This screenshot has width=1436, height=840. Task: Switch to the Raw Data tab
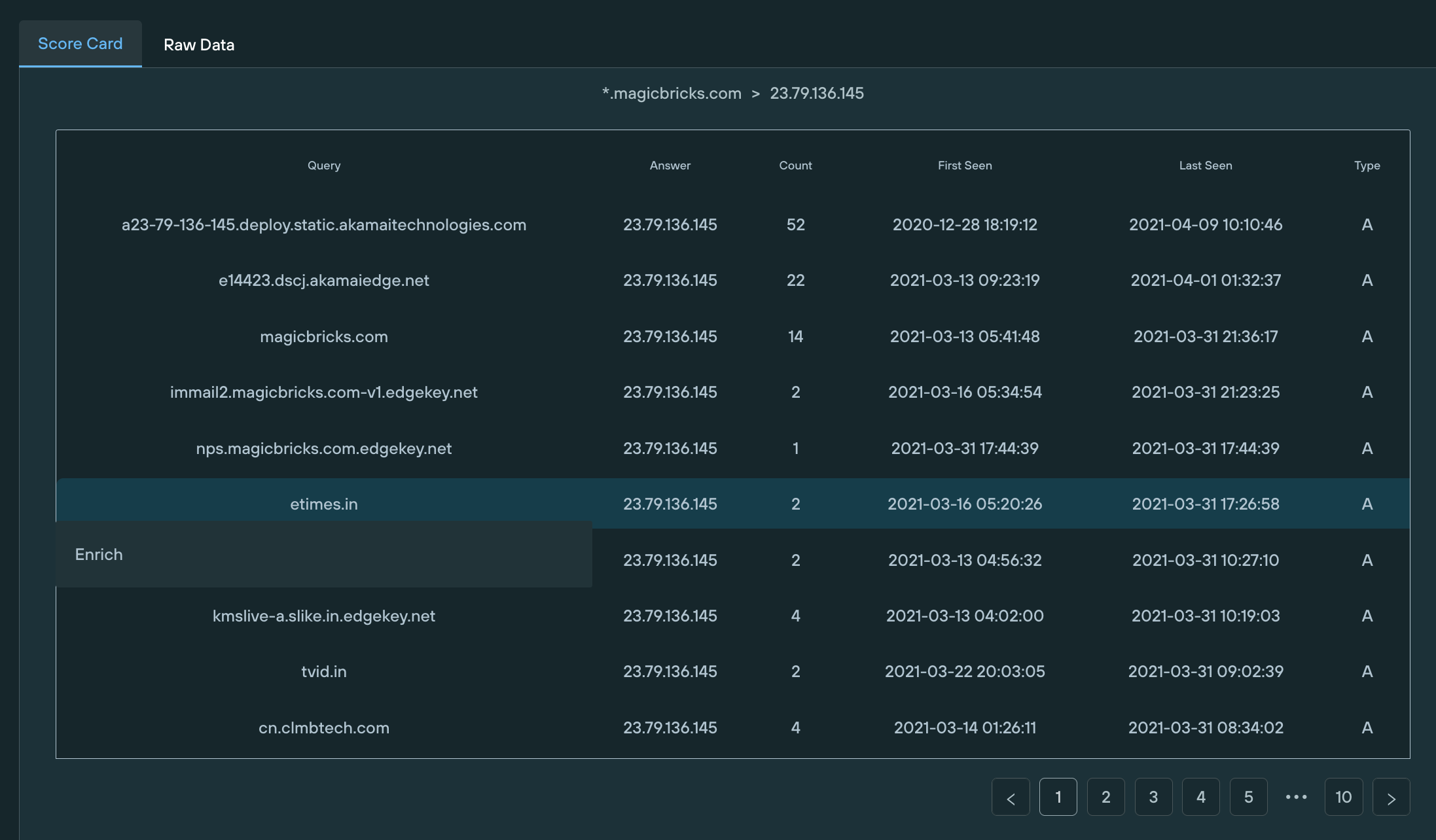[x=198, y=44]
